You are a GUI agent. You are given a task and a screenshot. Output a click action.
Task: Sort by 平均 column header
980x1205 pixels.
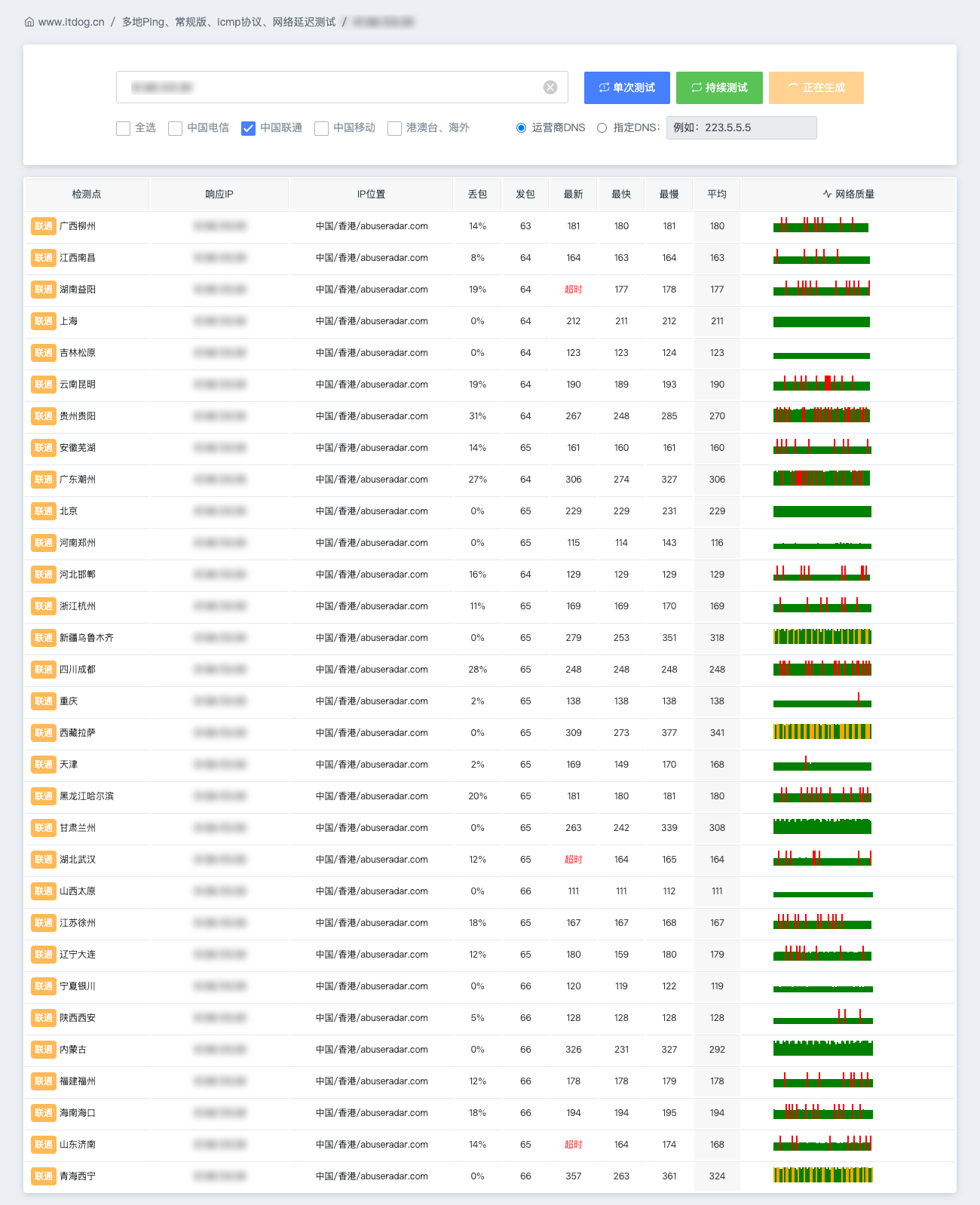click(x=717, y=195)
